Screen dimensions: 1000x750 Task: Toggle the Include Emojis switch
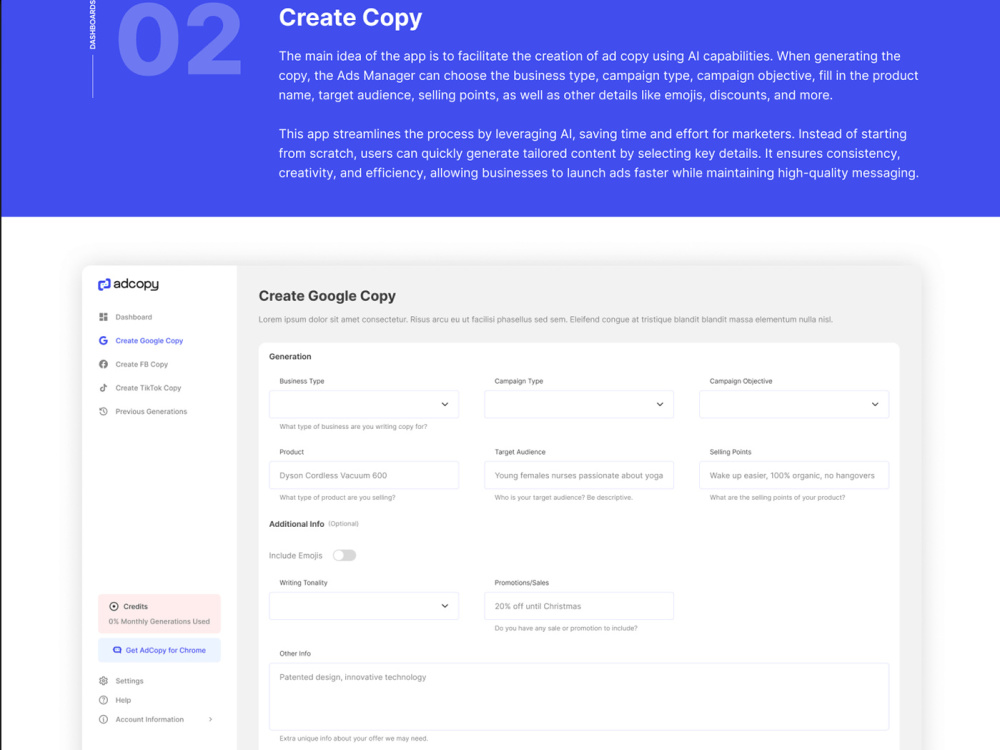(x=344, y=555)
